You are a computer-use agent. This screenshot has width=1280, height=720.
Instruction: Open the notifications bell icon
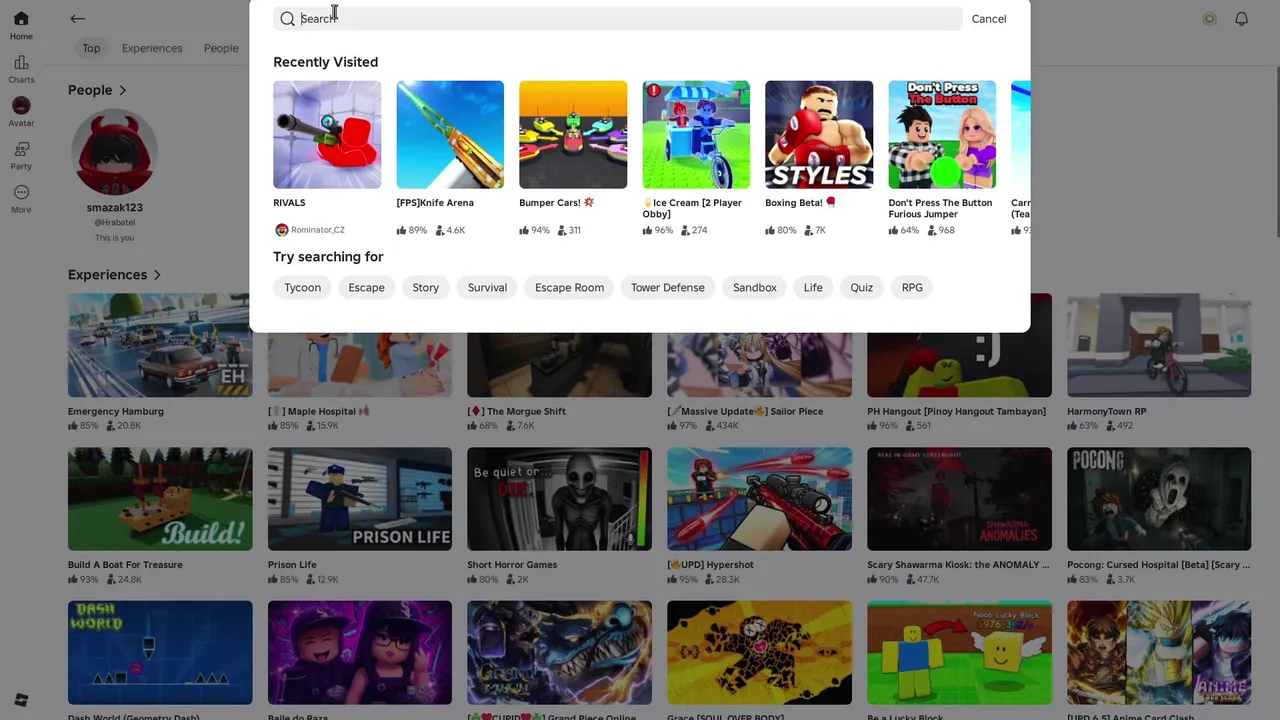[1241, 19]
